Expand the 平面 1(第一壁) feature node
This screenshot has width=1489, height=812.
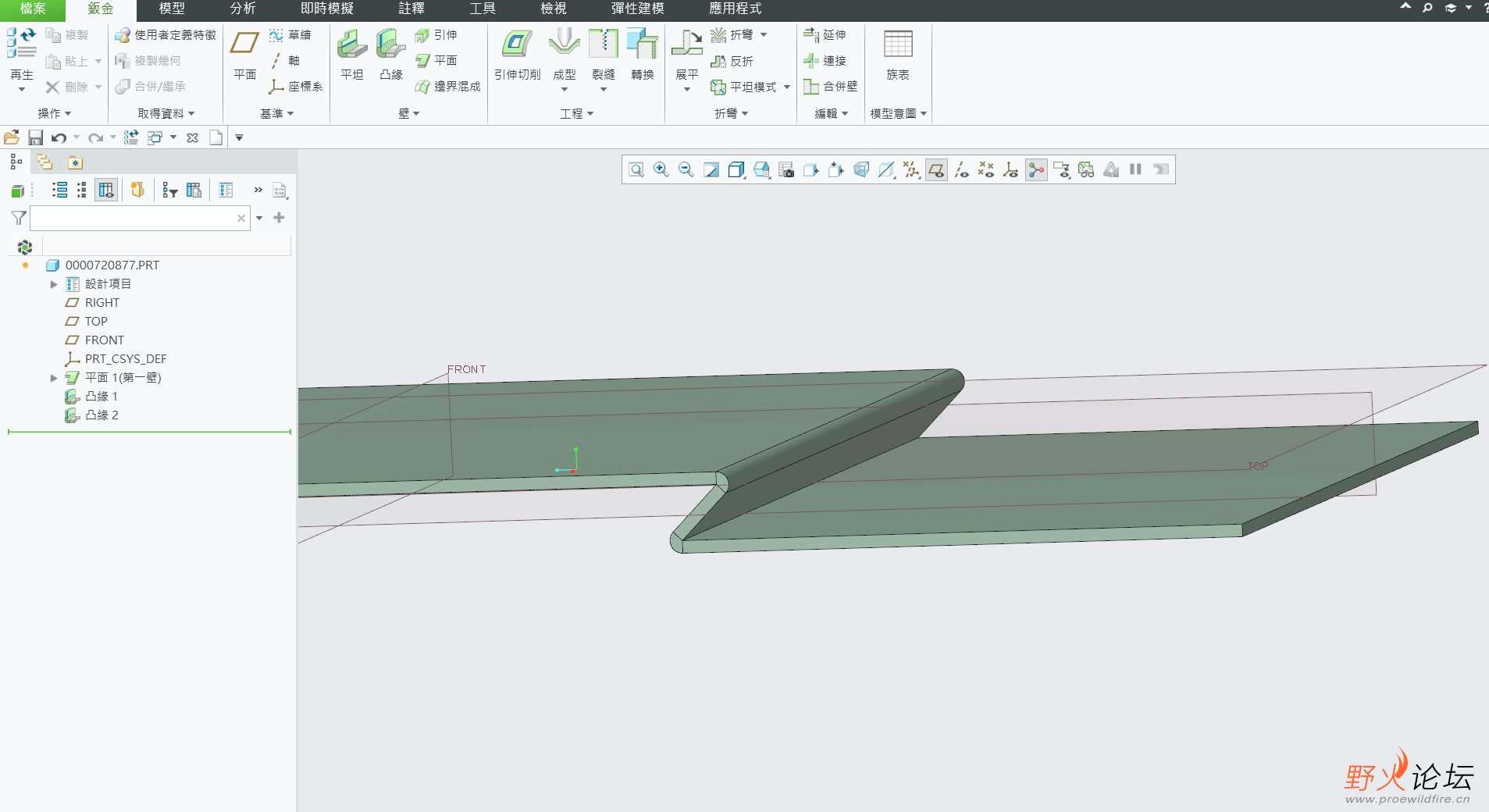[54, 378]
